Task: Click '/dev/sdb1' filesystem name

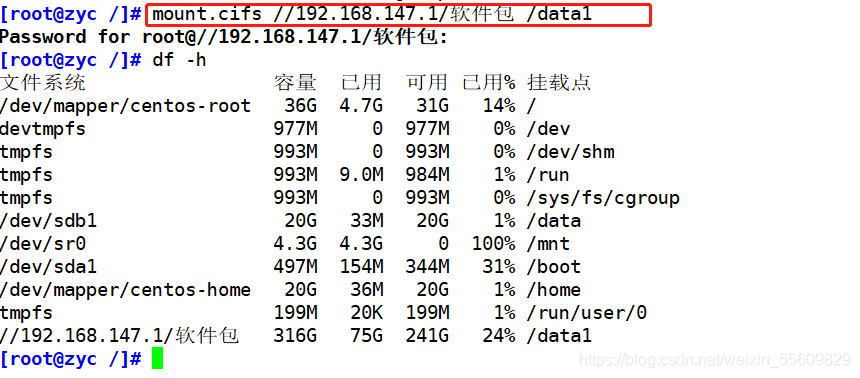Action: pyautogui.click(x=48, y=221)
